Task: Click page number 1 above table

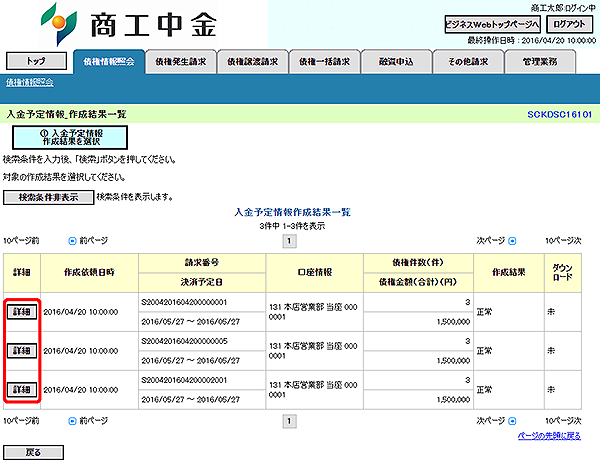Action: click(x=289, y=241)
